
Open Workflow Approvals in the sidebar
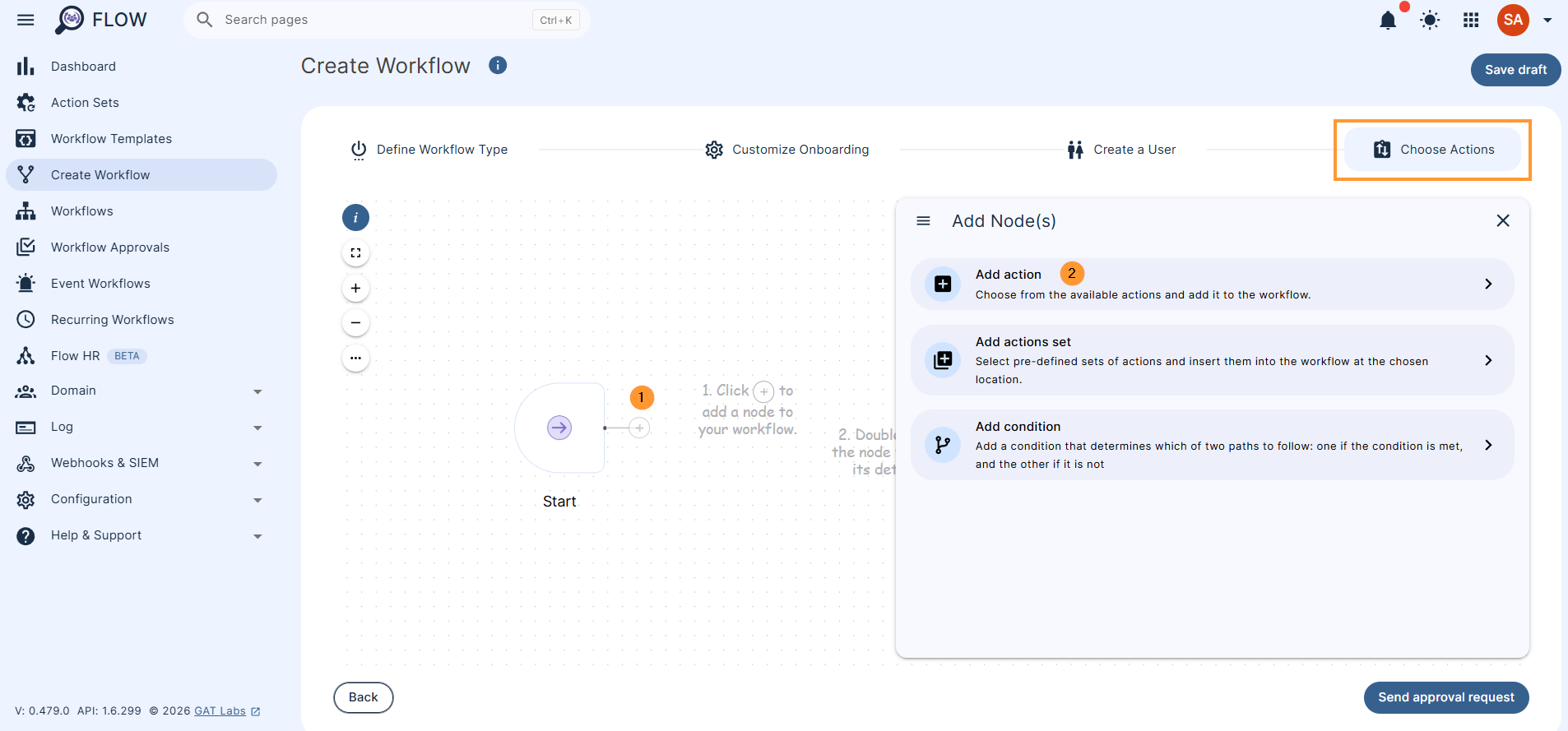pyautogui.click(x=141, y=248)
